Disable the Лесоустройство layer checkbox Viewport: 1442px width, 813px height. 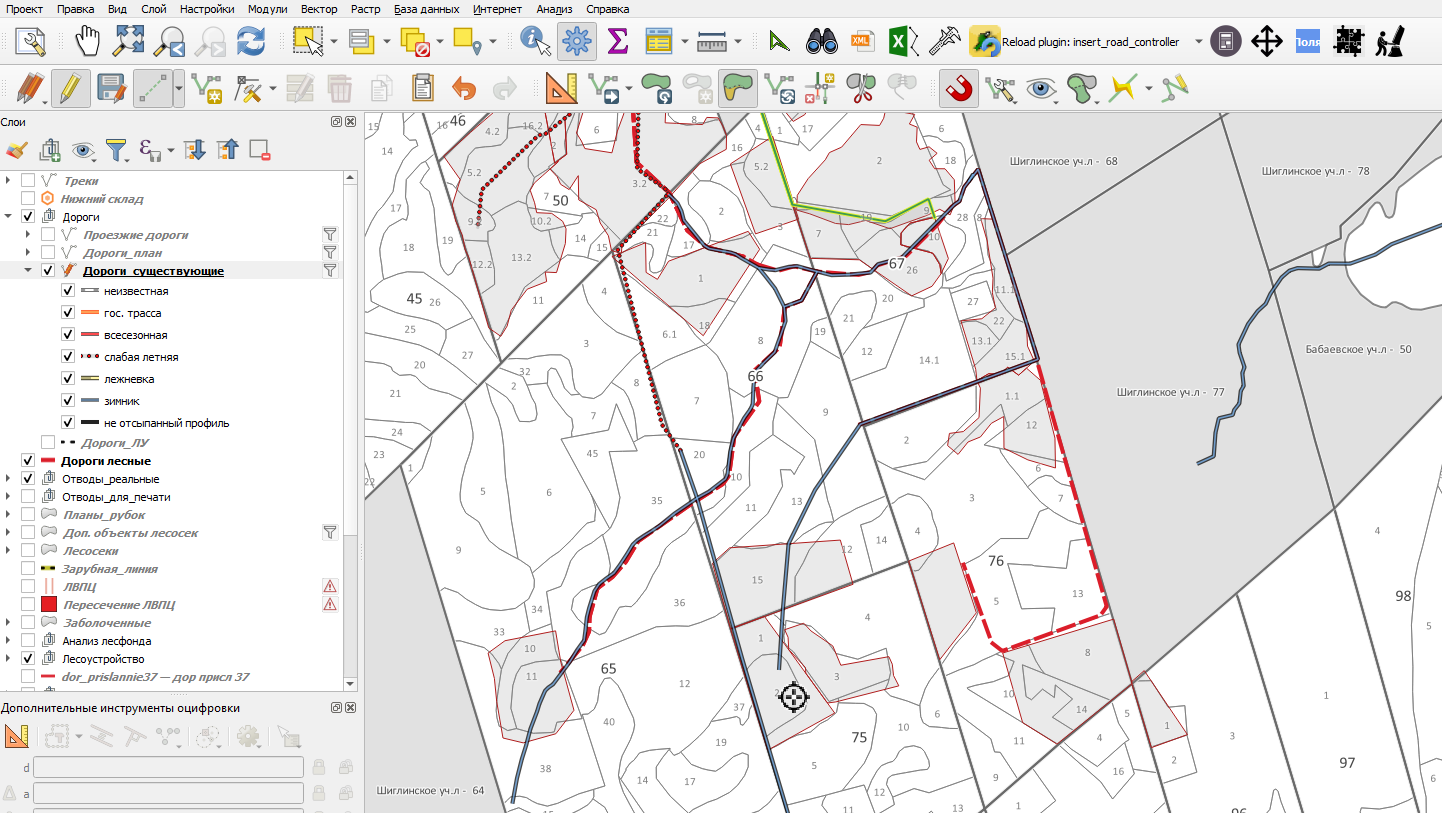tap(28, 659)
